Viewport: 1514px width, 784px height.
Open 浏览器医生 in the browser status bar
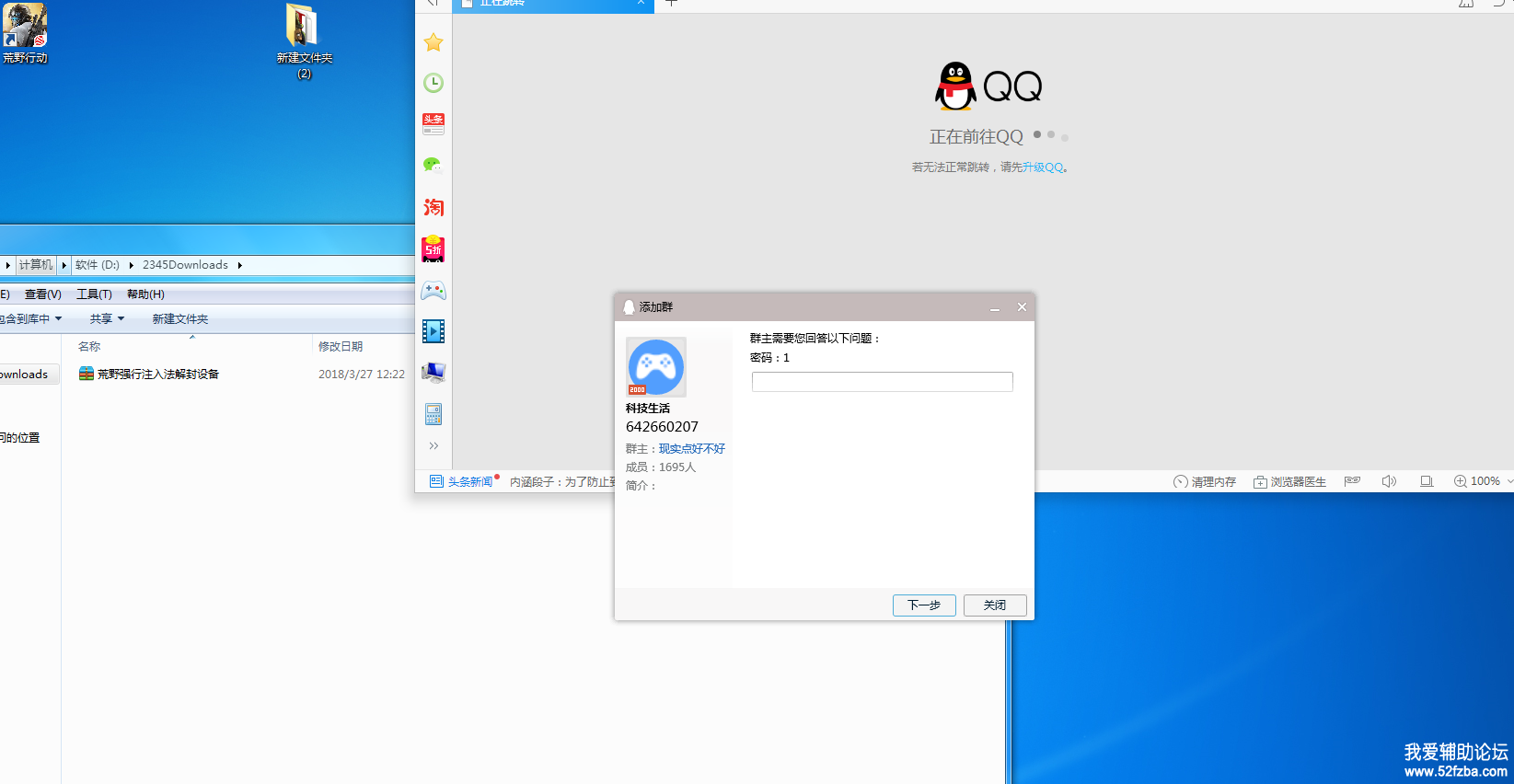1289,482
